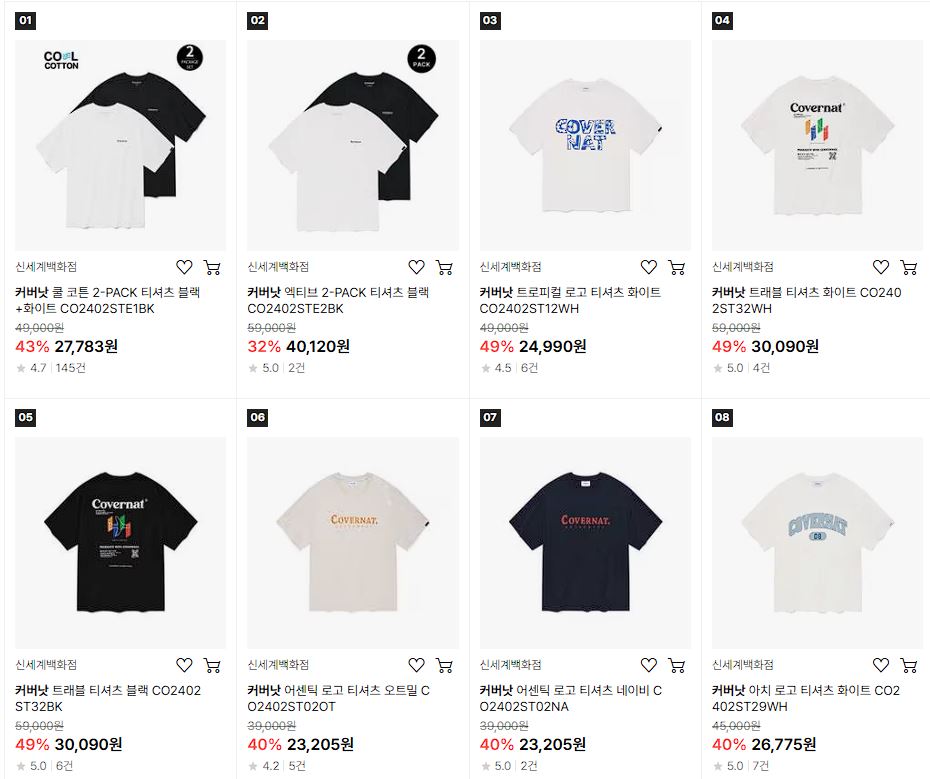
Task: Add cool cotton 2-PACK tee to cart
Action: pyautogui.click(x=212, y=268)
